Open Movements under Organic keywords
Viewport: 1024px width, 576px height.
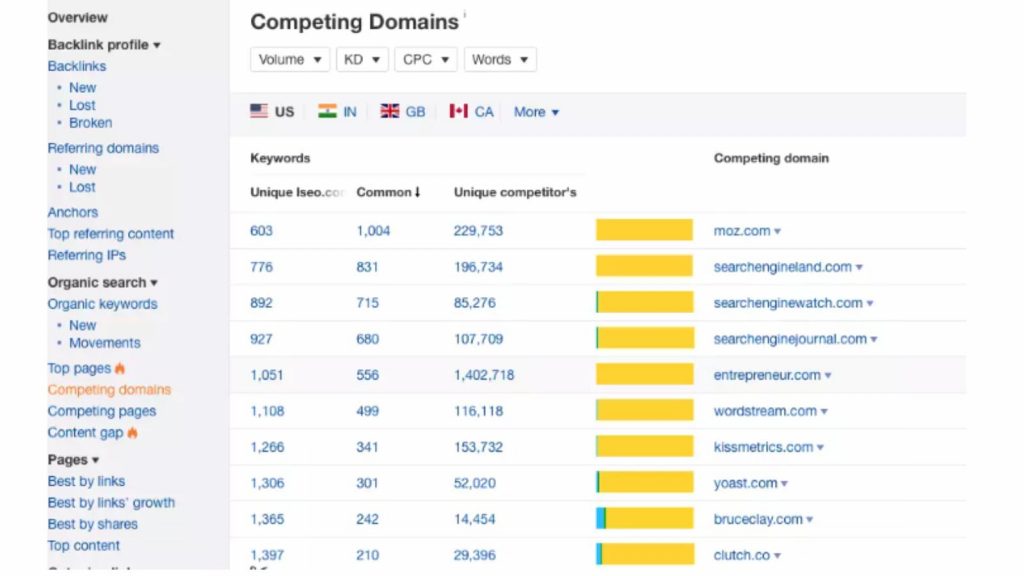click(104, 343)
